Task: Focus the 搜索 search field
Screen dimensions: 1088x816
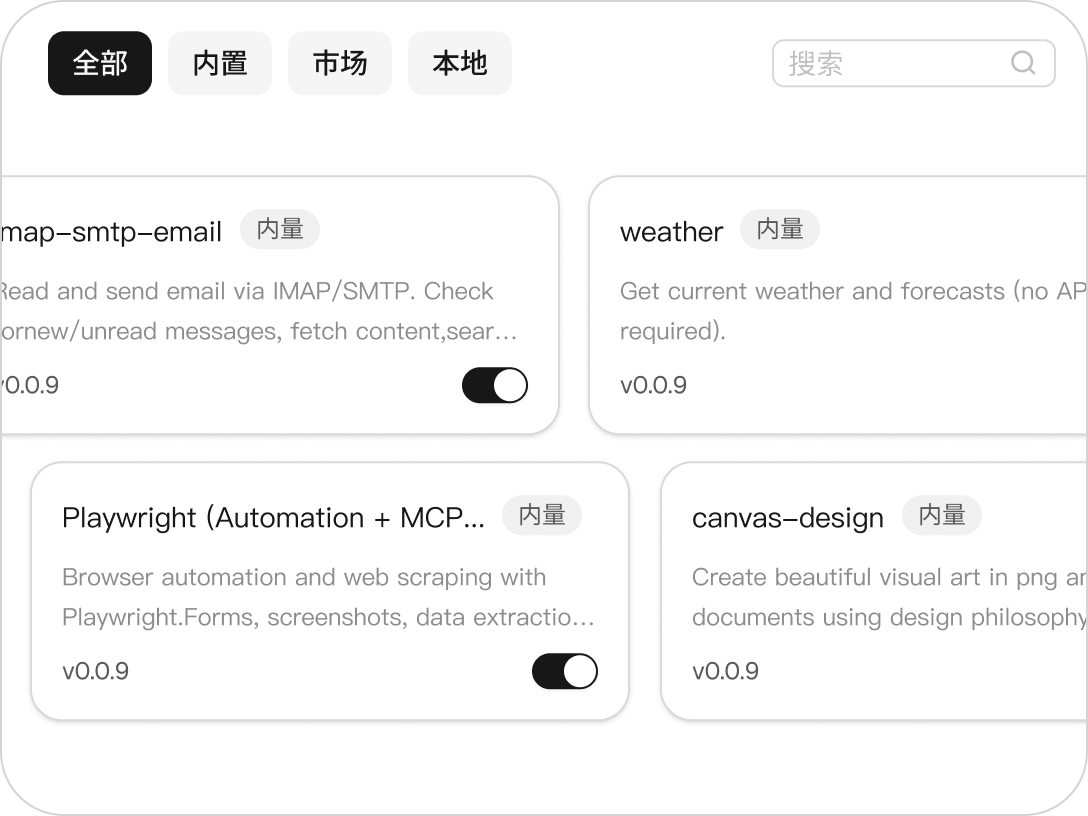Action: 895,63
